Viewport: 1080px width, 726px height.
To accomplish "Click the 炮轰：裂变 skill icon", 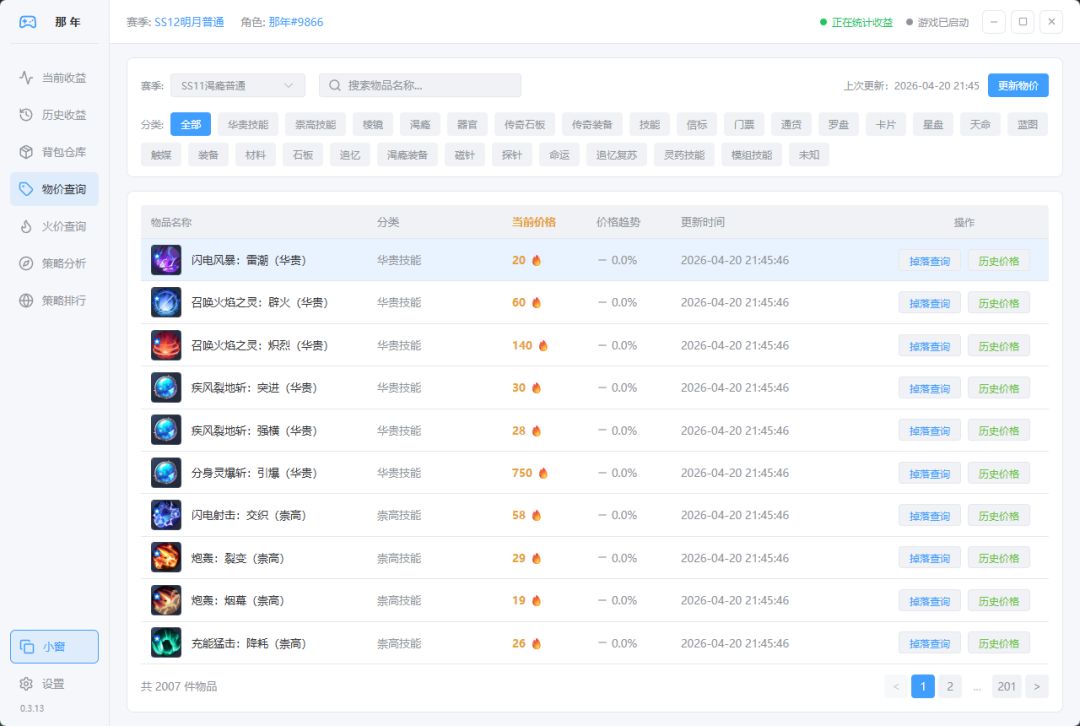I will point(166,558).
